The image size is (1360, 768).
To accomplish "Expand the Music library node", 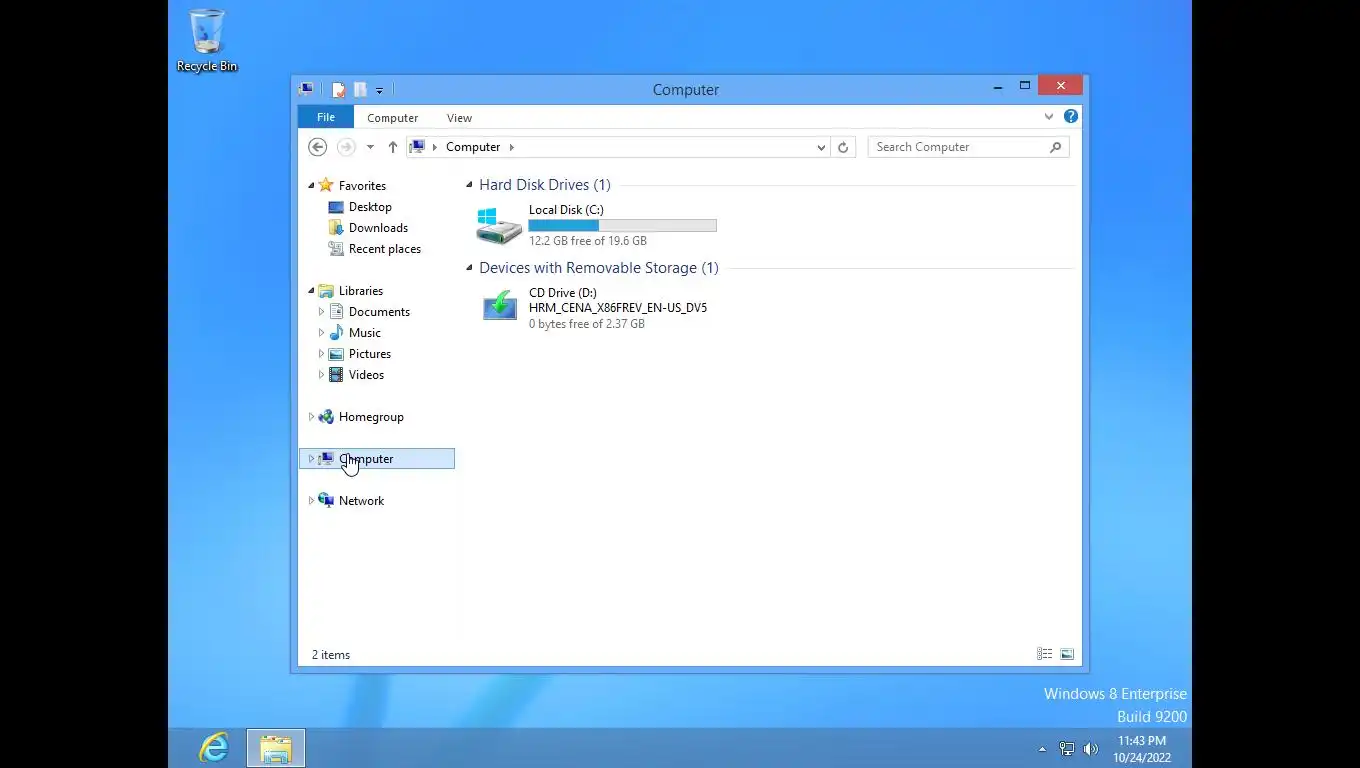I will (321, 333).
